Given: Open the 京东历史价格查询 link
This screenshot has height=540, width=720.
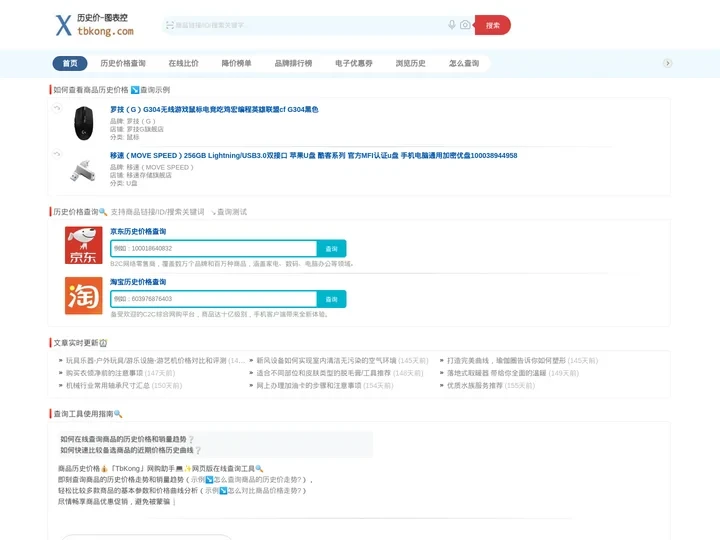Looking at the screenshot, I should click(x=138, y=231).
